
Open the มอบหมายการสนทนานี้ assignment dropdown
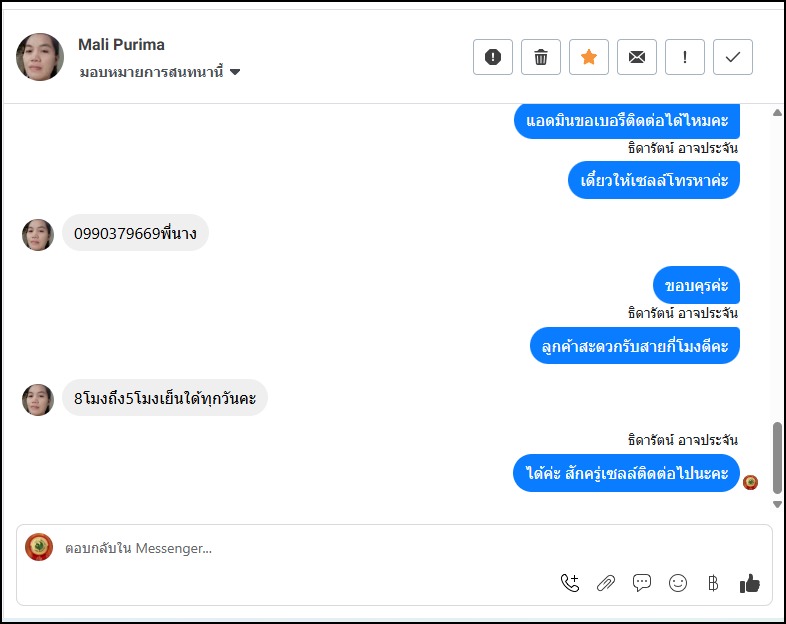pos(160,72)
